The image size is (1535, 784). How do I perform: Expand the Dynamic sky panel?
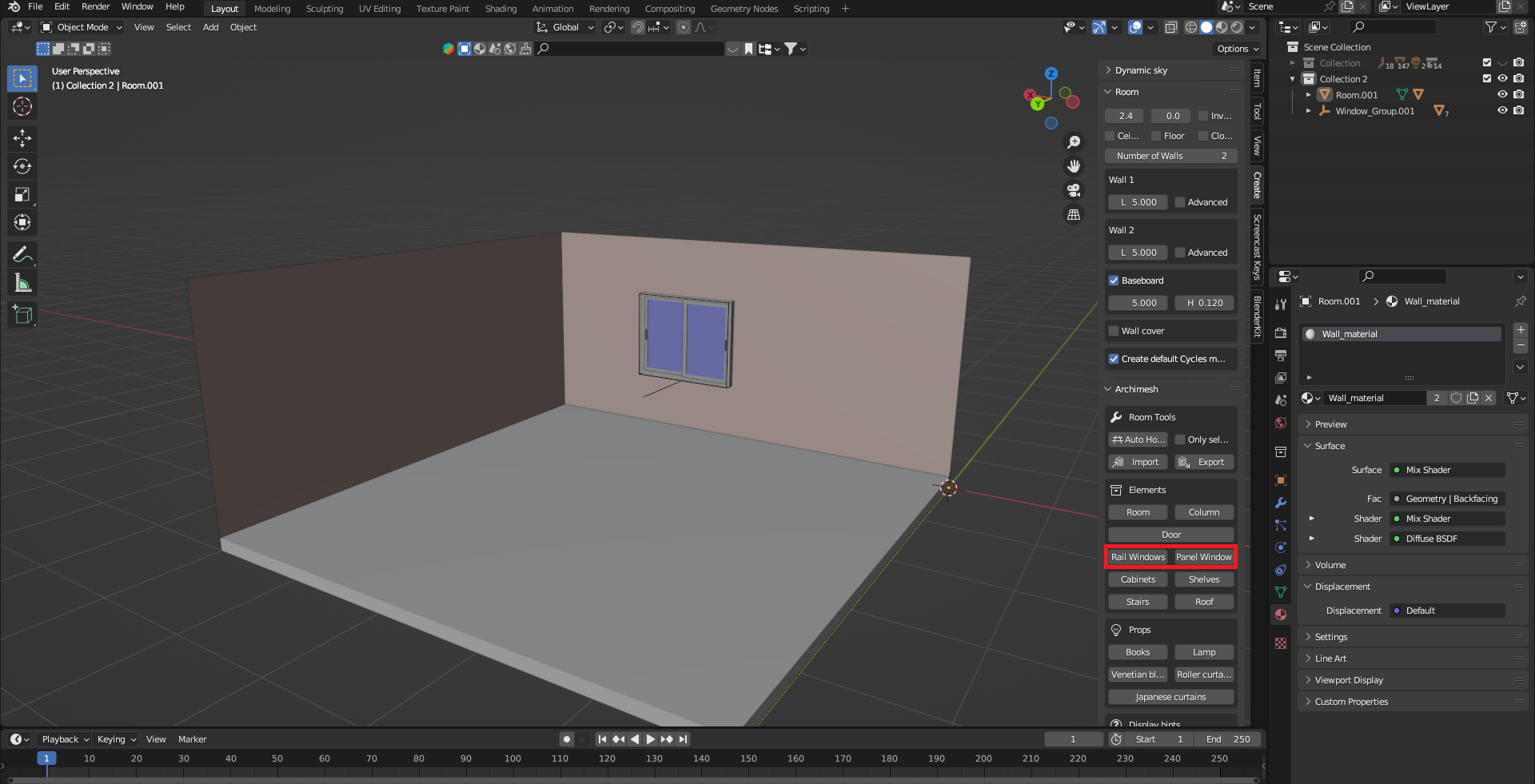tap(1171, 70)
